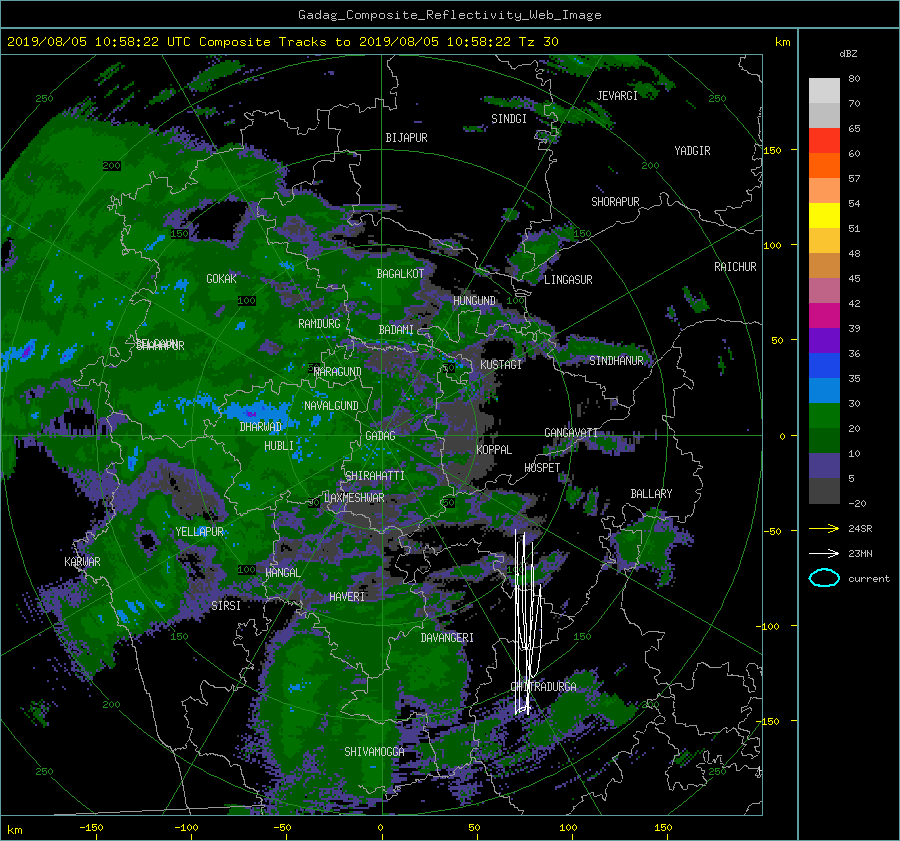Click the white storm track lines

tap(528, 623)
